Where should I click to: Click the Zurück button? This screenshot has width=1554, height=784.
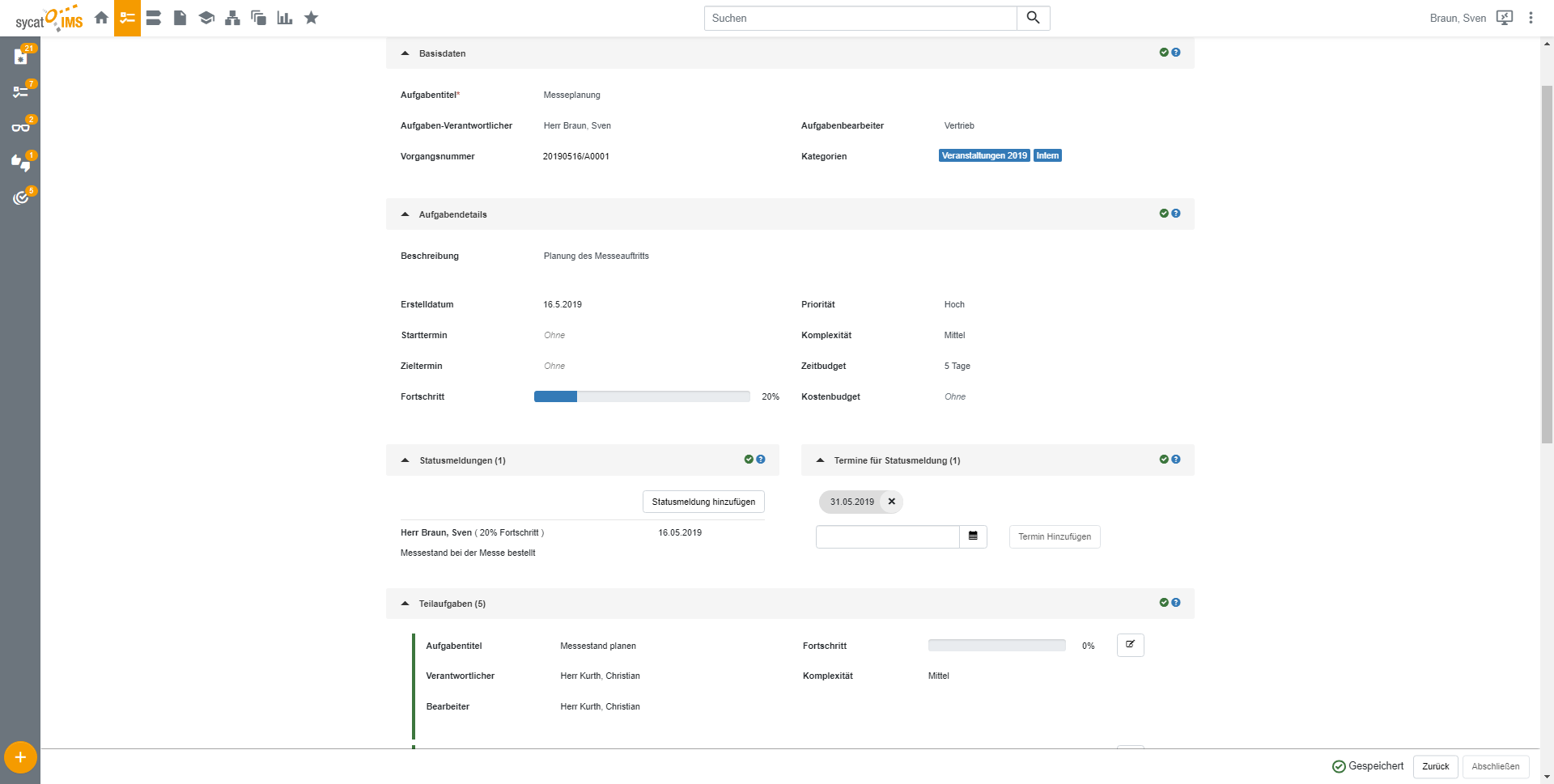[x=1435, y=766]
